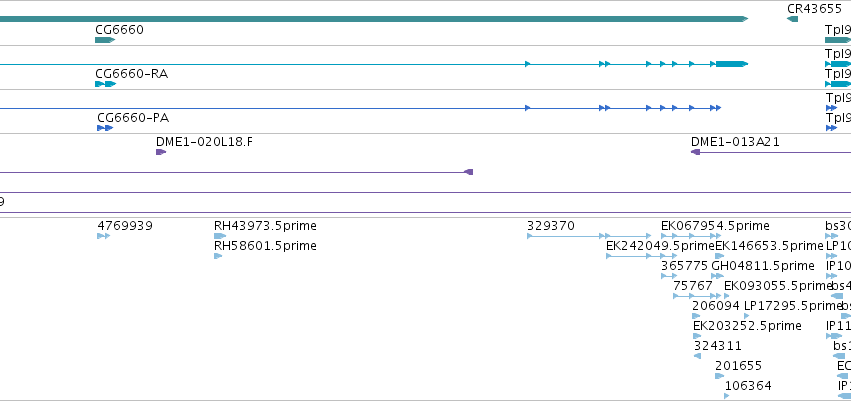Click the glyph under 201655

click(720, 377)
